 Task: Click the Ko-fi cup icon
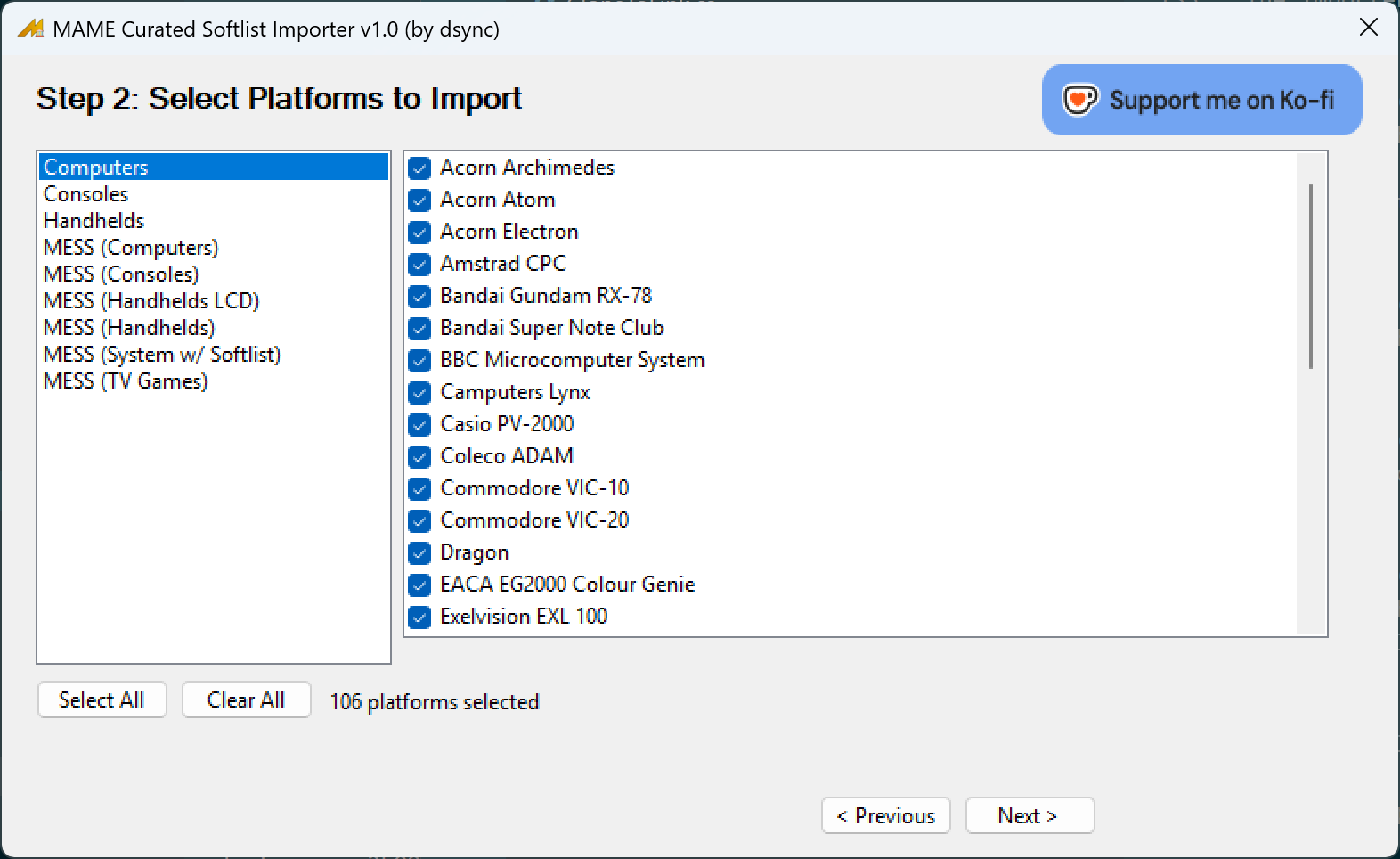tap(1080, 100)
